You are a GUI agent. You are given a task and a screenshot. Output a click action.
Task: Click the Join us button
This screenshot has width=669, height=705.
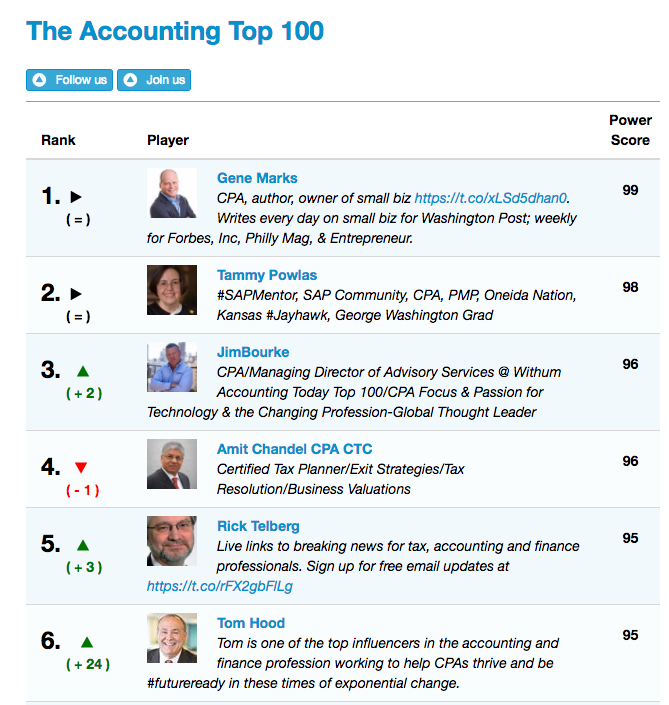pos(154,80)
